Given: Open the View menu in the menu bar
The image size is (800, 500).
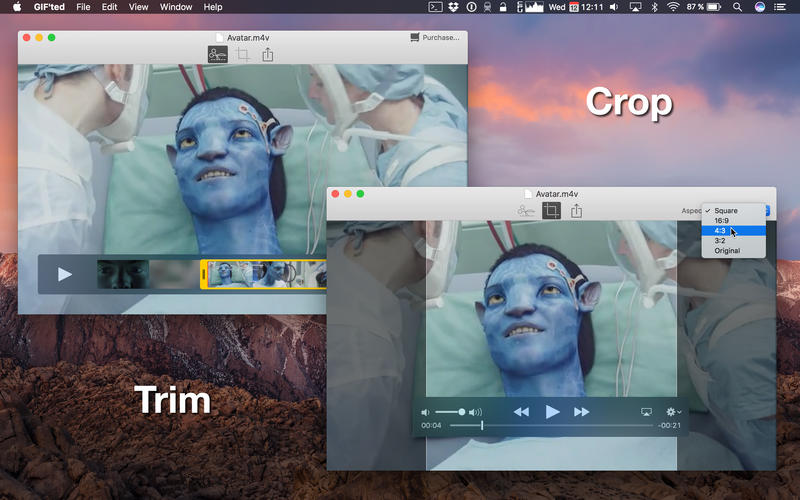Looking at the screenshot, I should point(138,7).
